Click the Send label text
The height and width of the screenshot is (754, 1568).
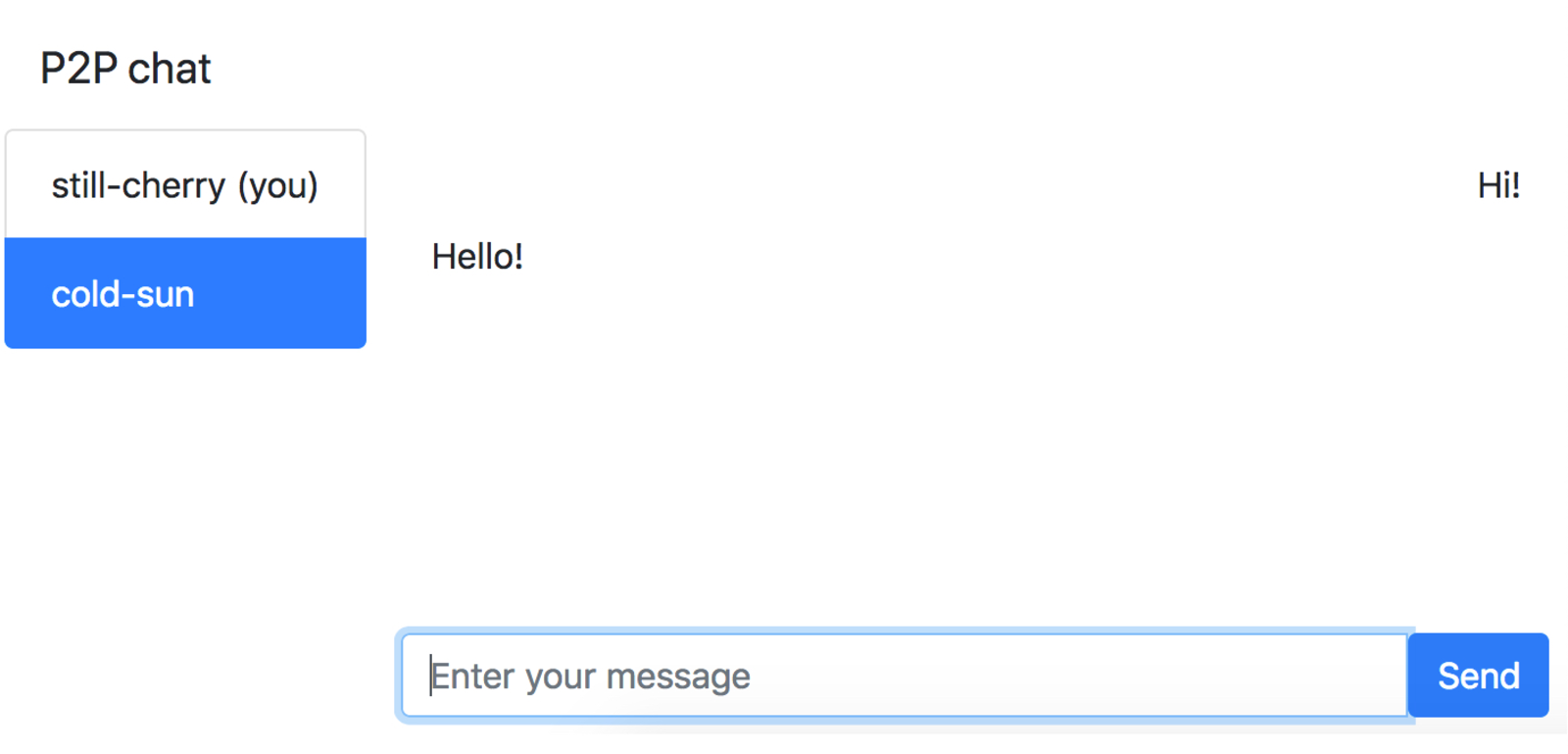coord(1477,676)
